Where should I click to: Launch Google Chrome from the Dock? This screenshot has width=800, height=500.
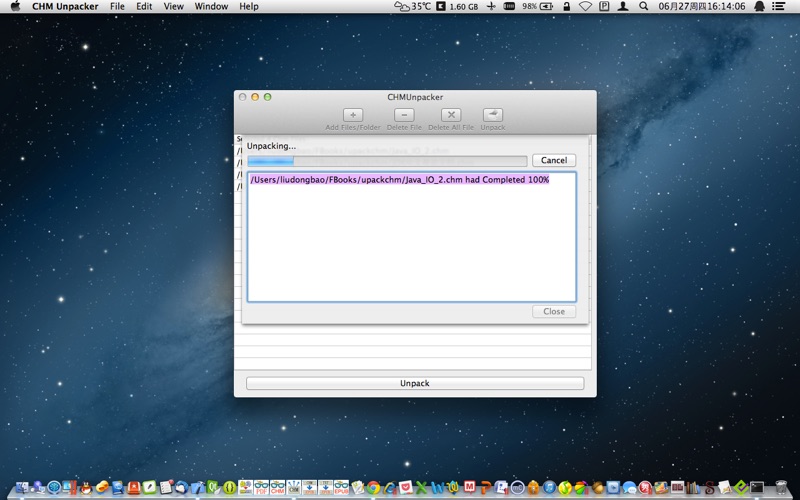[x=373, y=488]
